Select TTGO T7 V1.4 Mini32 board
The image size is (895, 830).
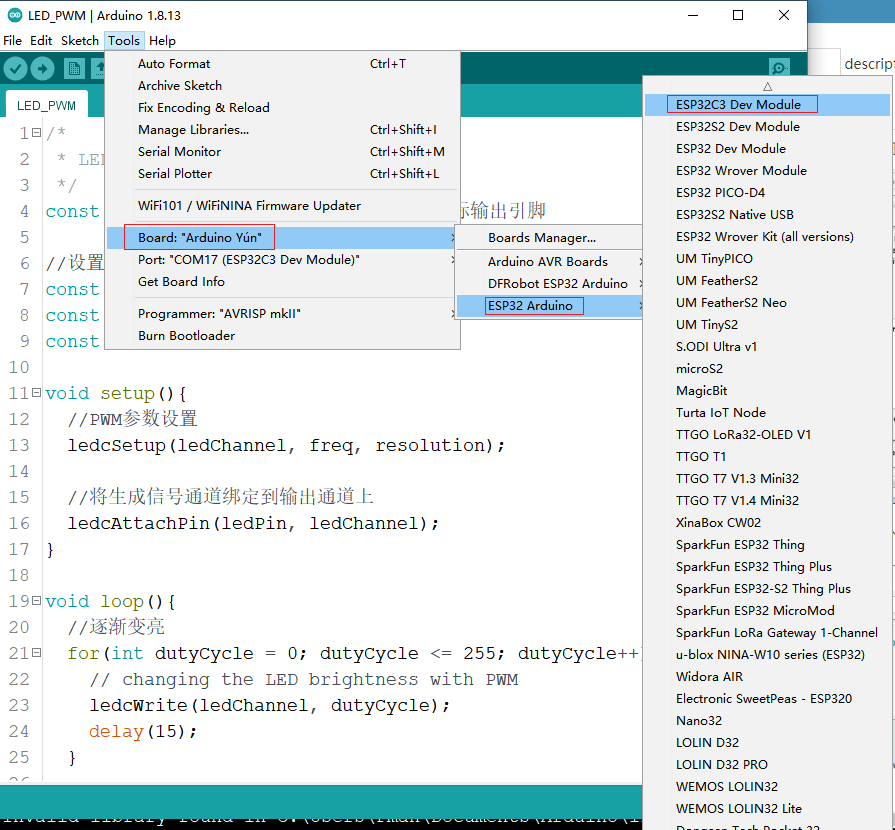767,501
